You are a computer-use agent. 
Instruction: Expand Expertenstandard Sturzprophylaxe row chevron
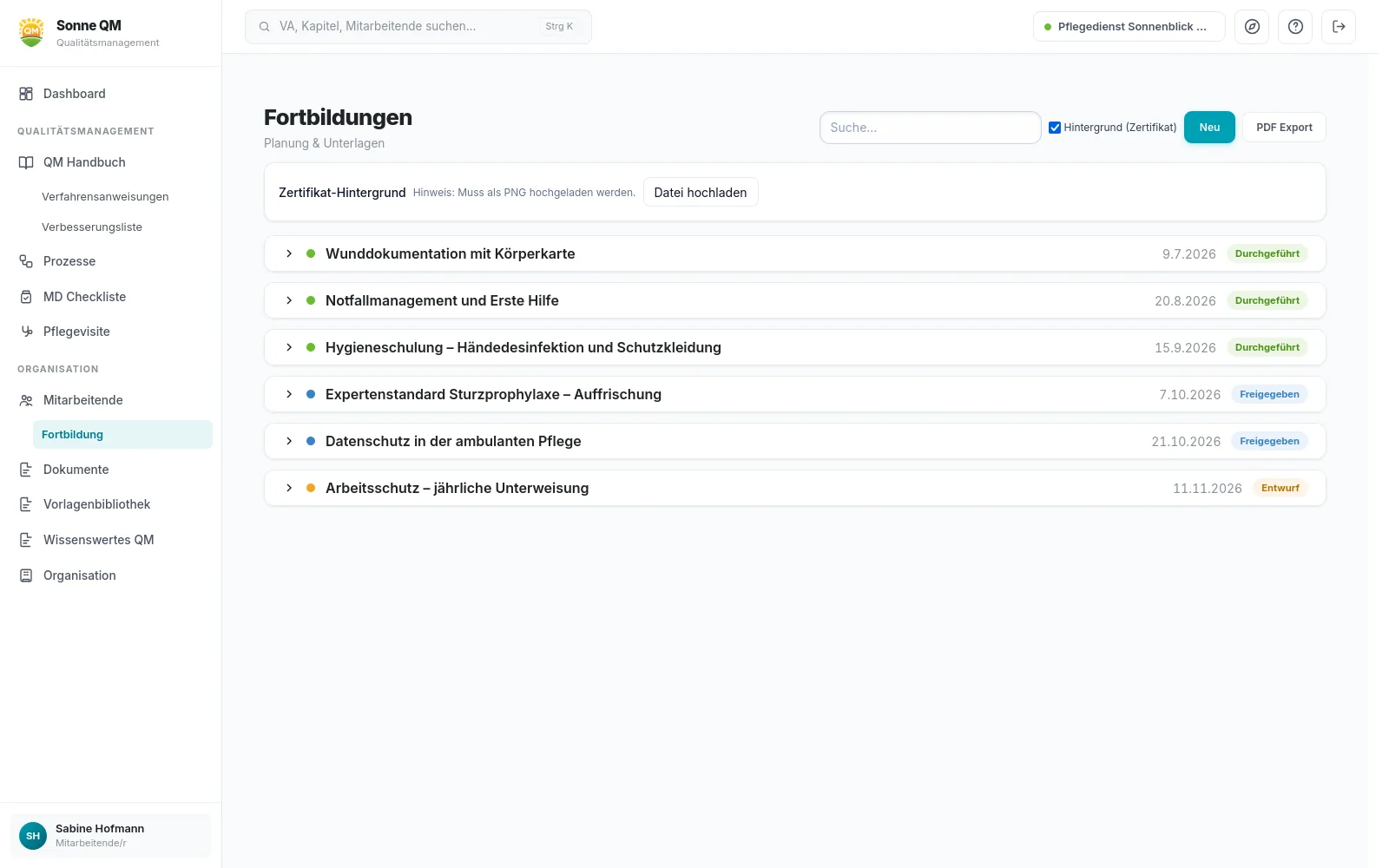click(289, 394)
